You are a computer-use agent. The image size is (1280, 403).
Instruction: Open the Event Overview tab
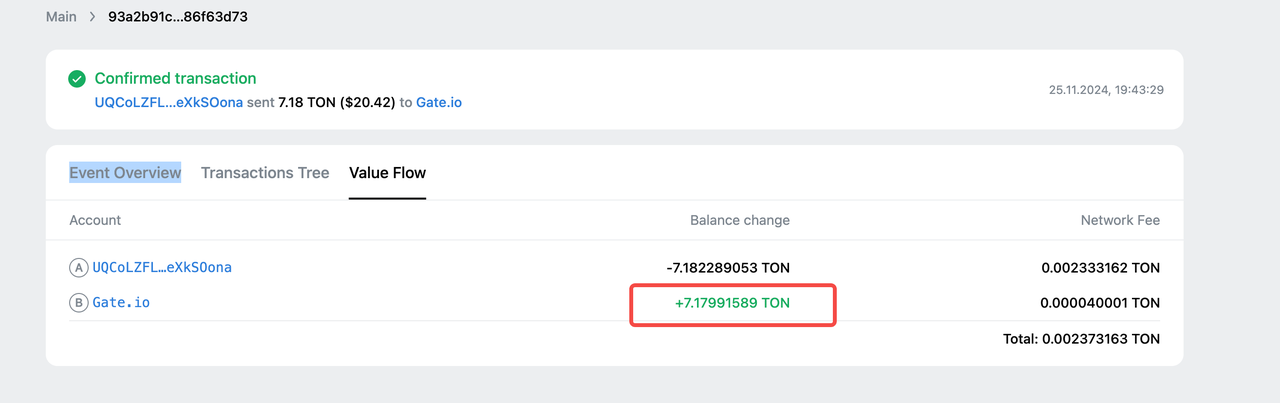click(125, 173)
